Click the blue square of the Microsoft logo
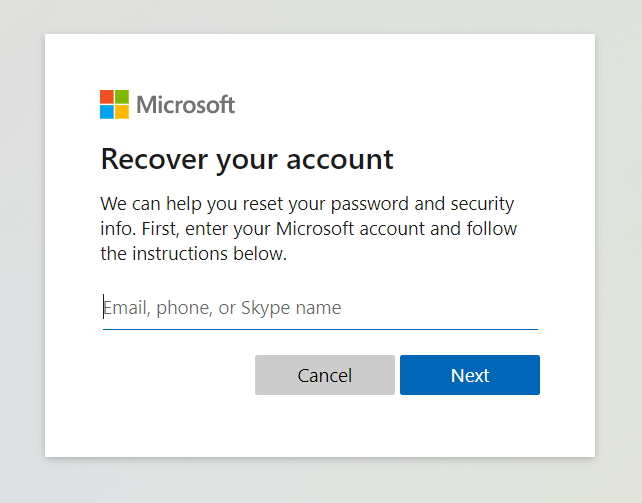The width and height of the screenshot is (642, 503). pyautogui.click(x=107, y=112)
